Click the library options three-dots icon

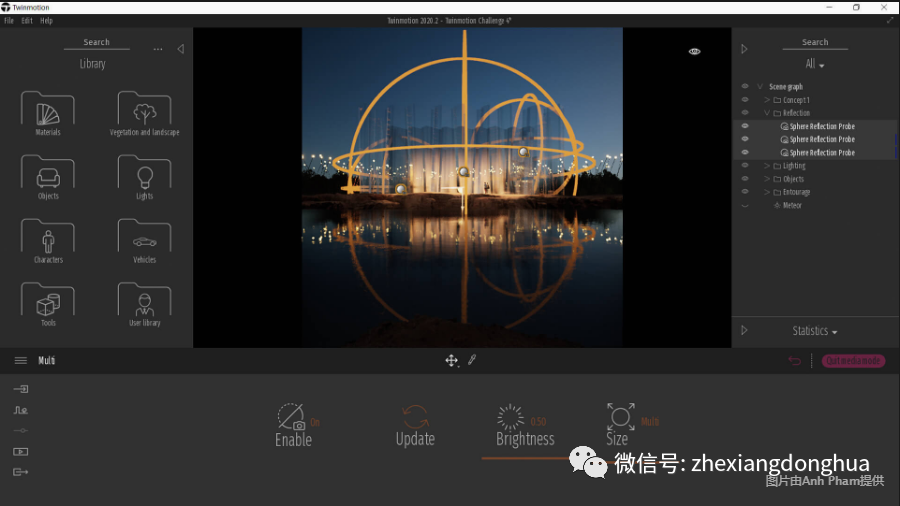(158, 49)
